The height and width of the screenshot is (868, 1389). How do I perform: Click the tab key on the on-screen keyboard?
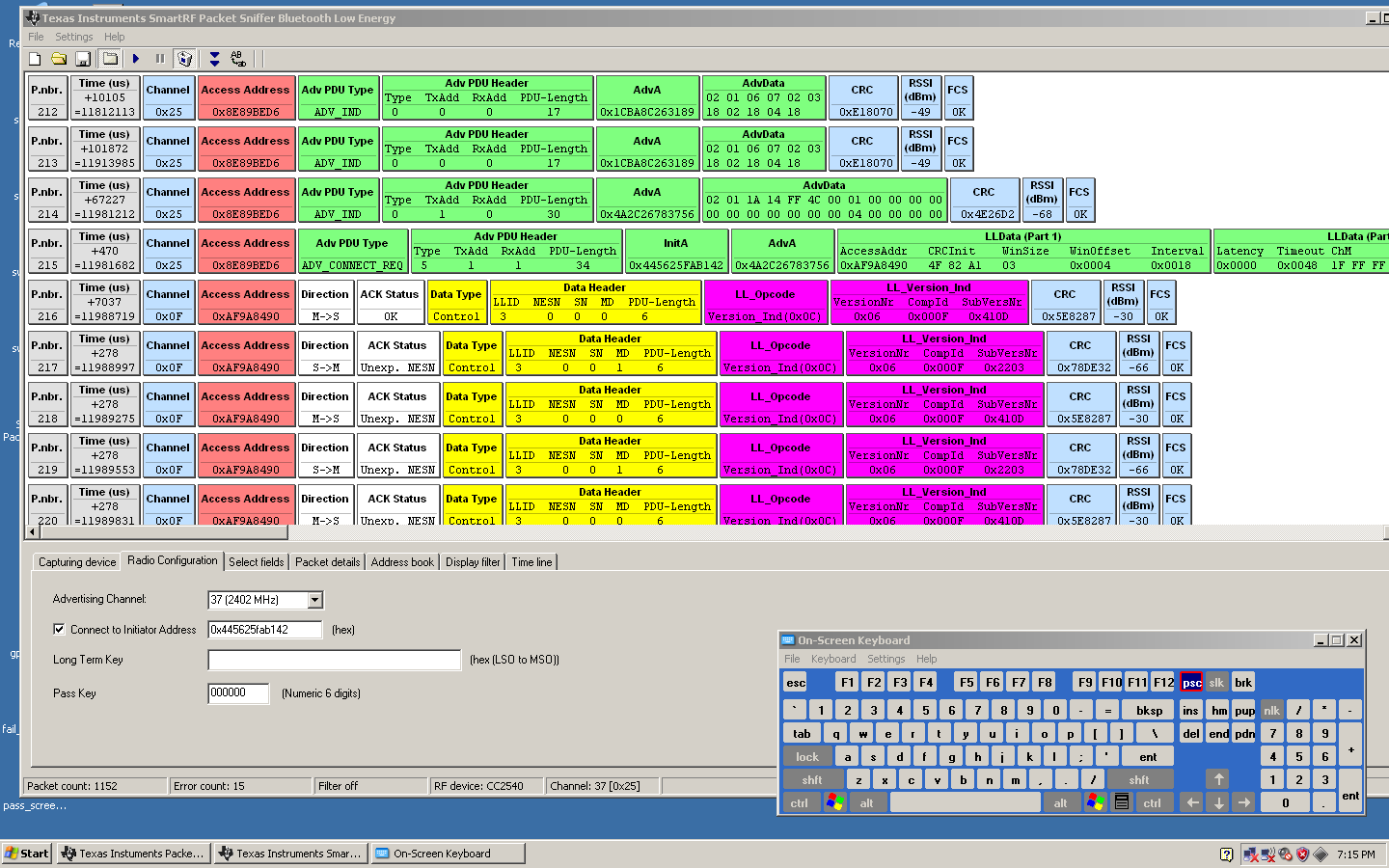tap(802, 734)
